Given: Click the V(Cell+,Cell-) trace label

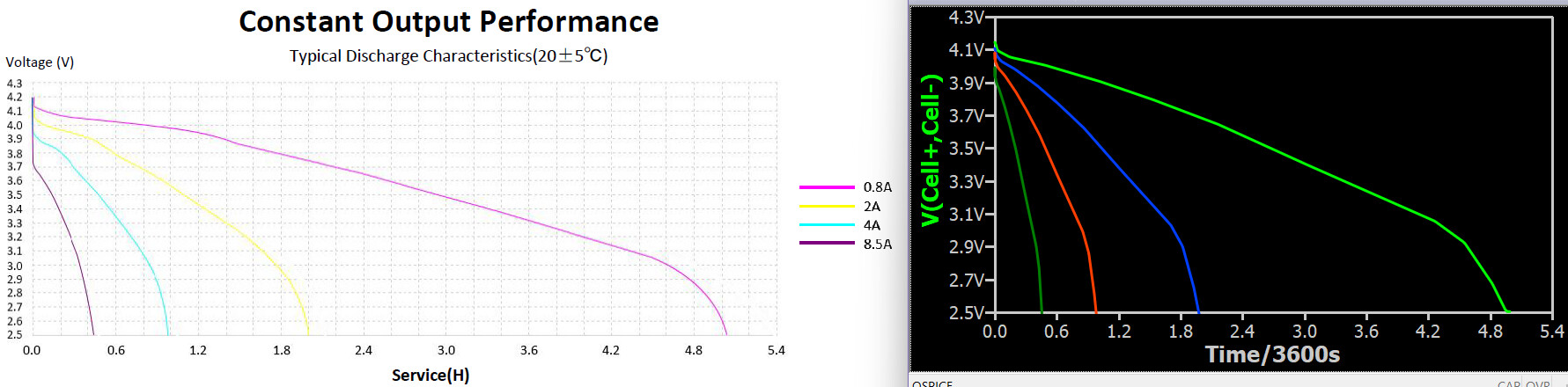Looking at the screenshot, I should pos(931,150).
